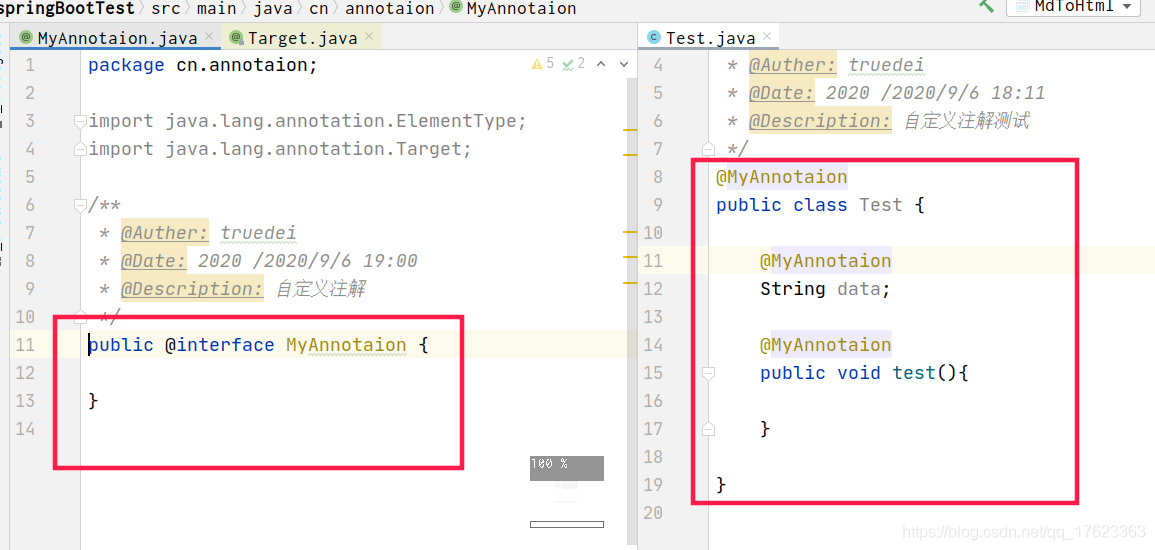Viewport: 1155px width, 550px height.
Task: Close the MyAnnotaion.java tab
Action: coord(209,36)
